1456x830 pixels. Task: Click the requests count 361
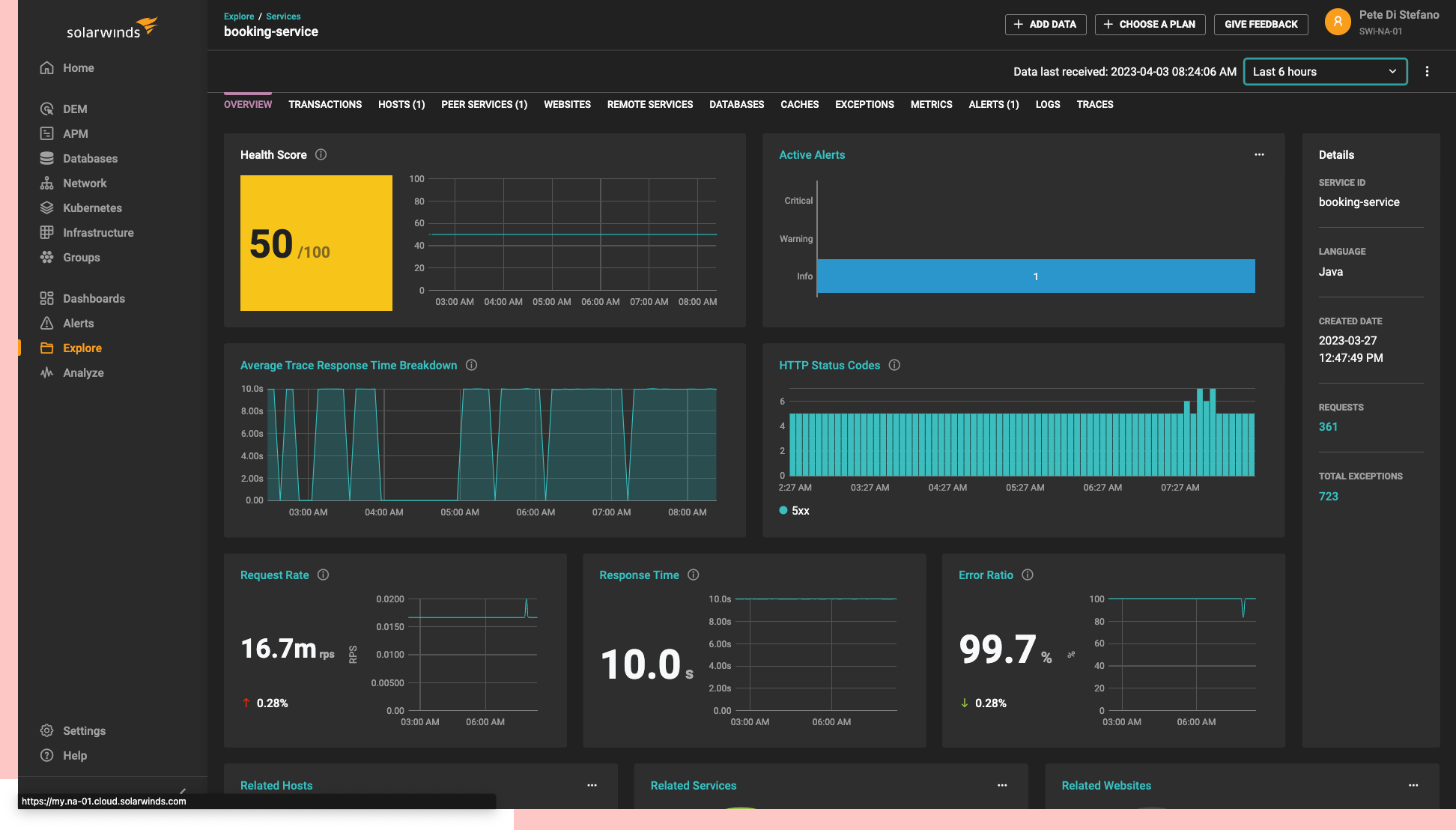(x=1328, y=427)
